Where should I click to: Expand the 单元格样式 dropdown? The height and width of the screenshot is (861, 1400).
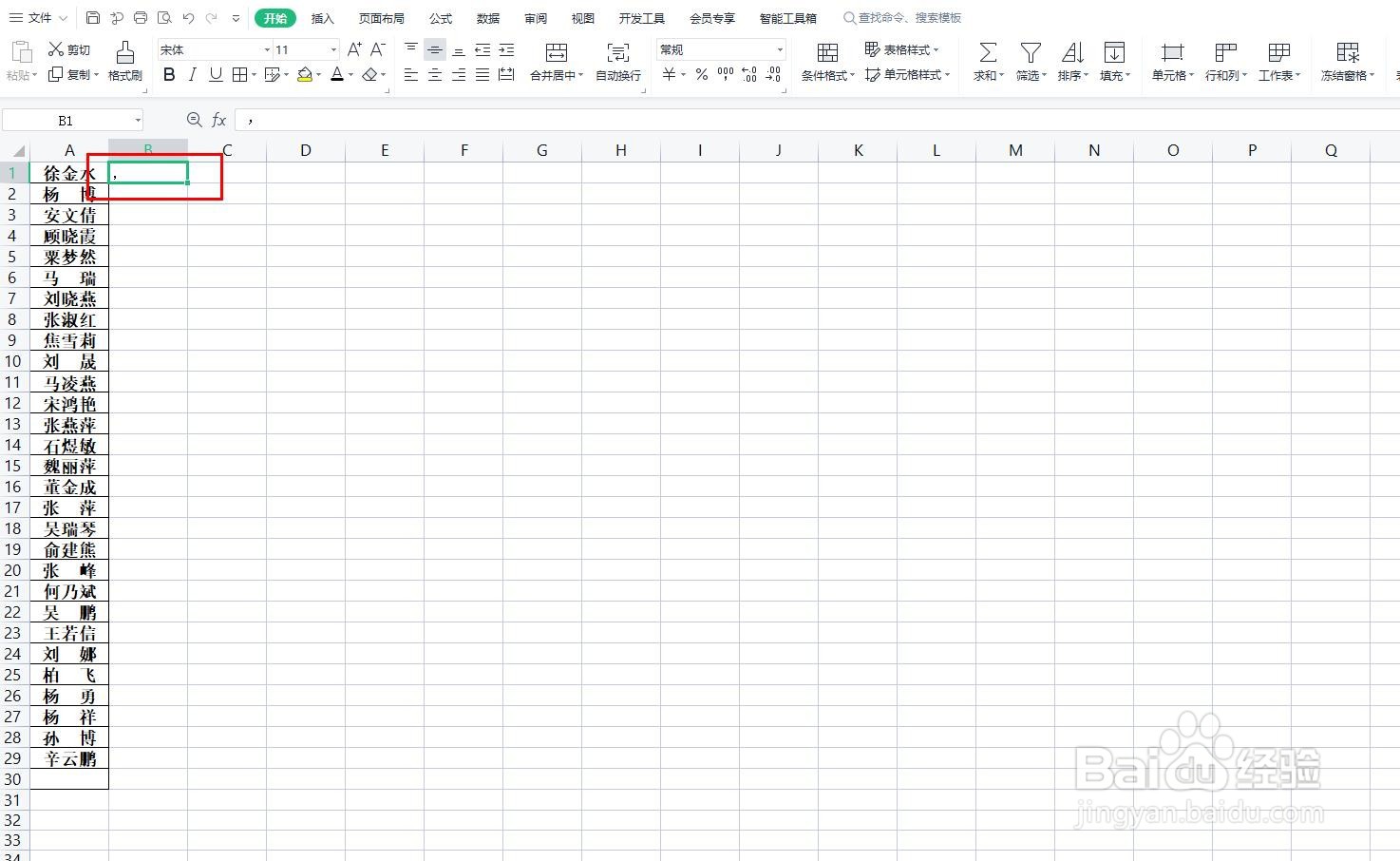(x=948, y=74)
